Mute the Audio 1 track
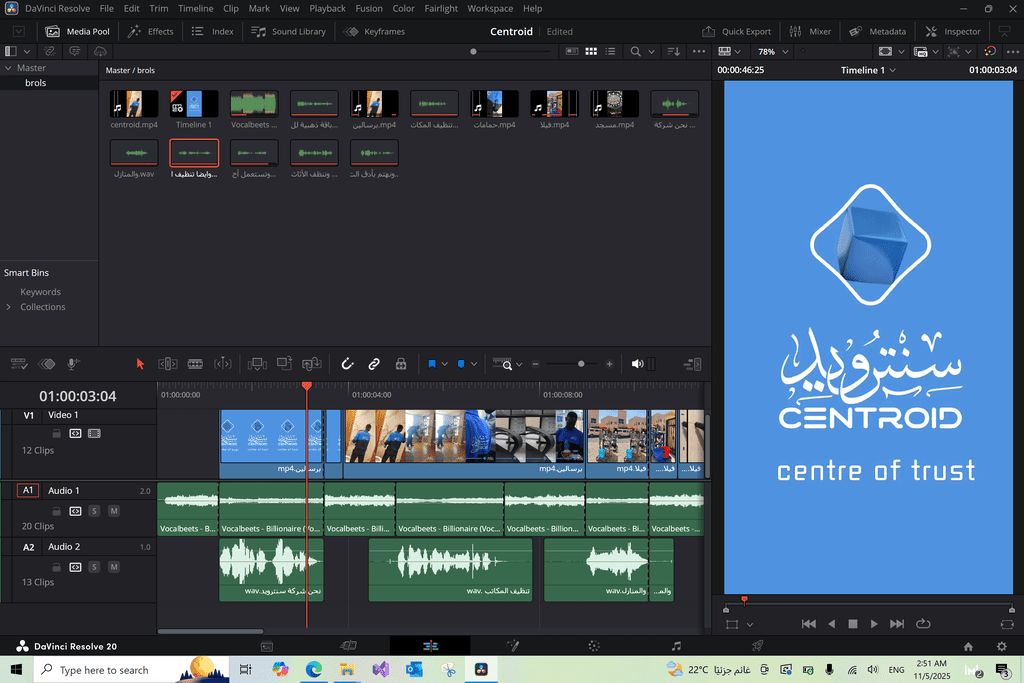Image resolution: width=1024 pixels, height=683 pixels. [x=114, y=511]
